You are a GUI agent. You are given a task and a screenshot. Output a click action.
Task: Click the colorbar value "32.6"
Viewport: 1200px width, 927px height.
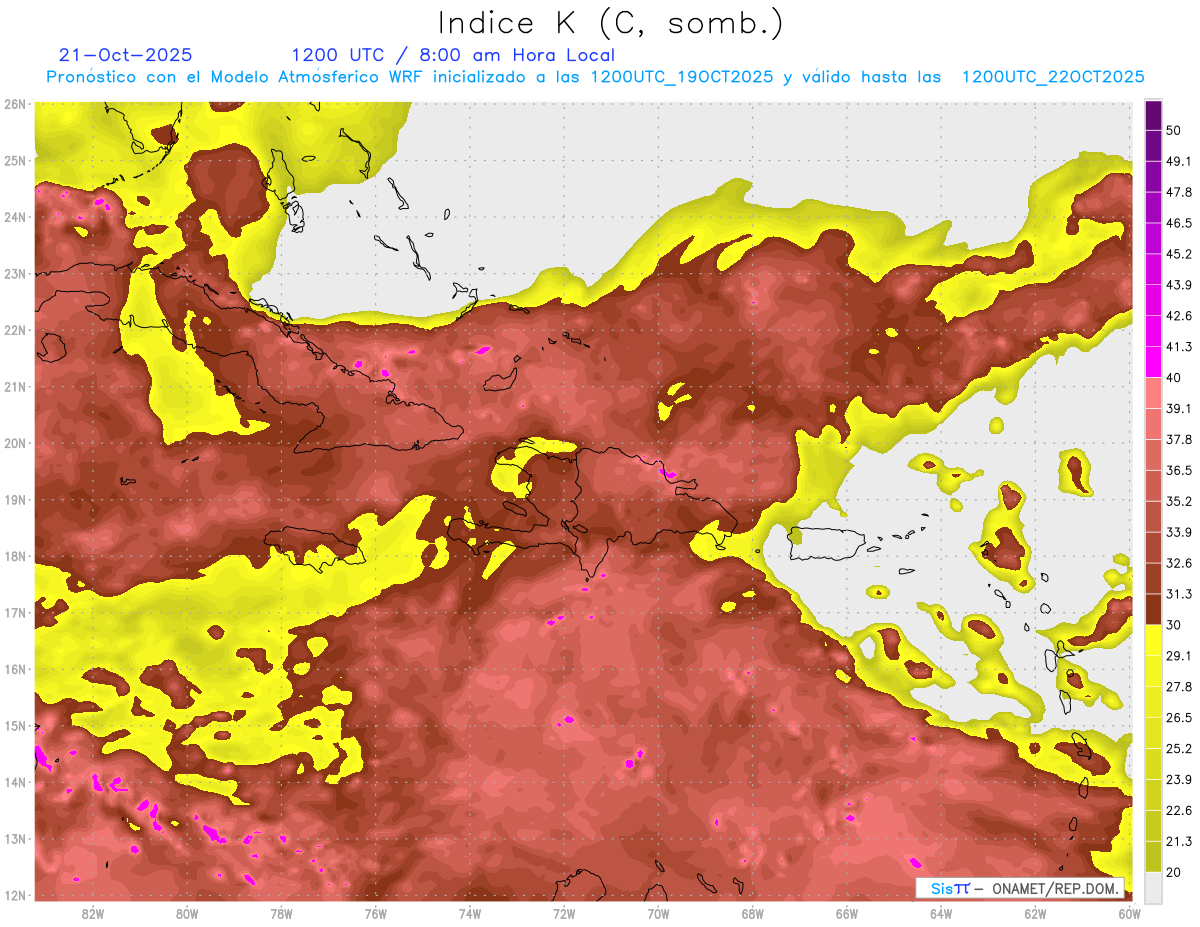click(1179, 563)
